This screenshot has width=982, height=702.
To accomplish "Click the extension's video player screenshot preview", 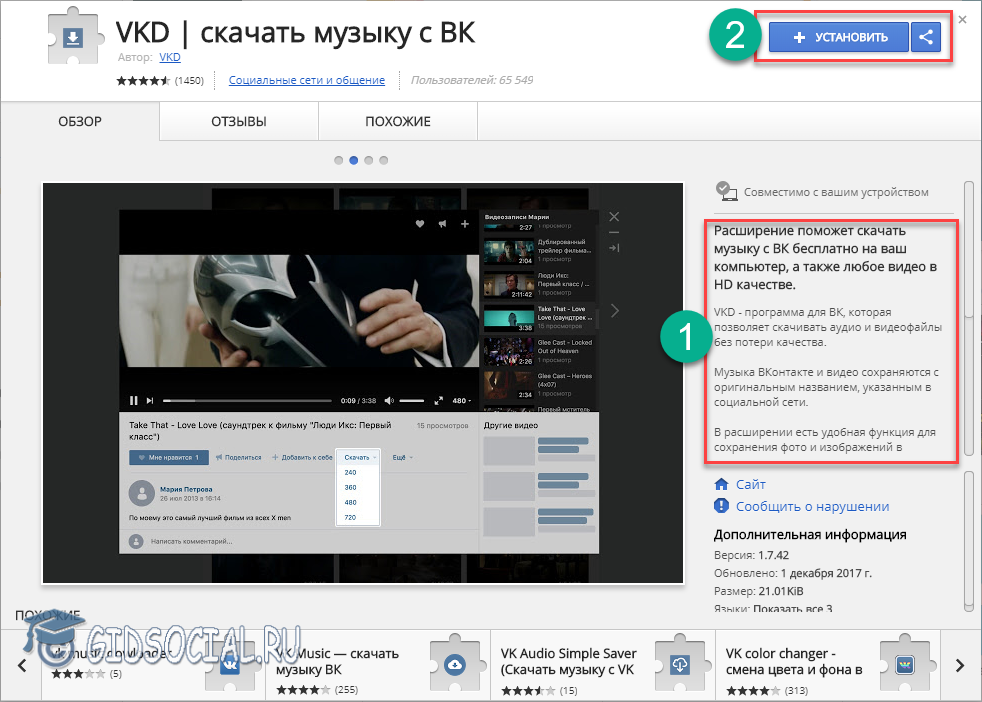I will 363,381.
